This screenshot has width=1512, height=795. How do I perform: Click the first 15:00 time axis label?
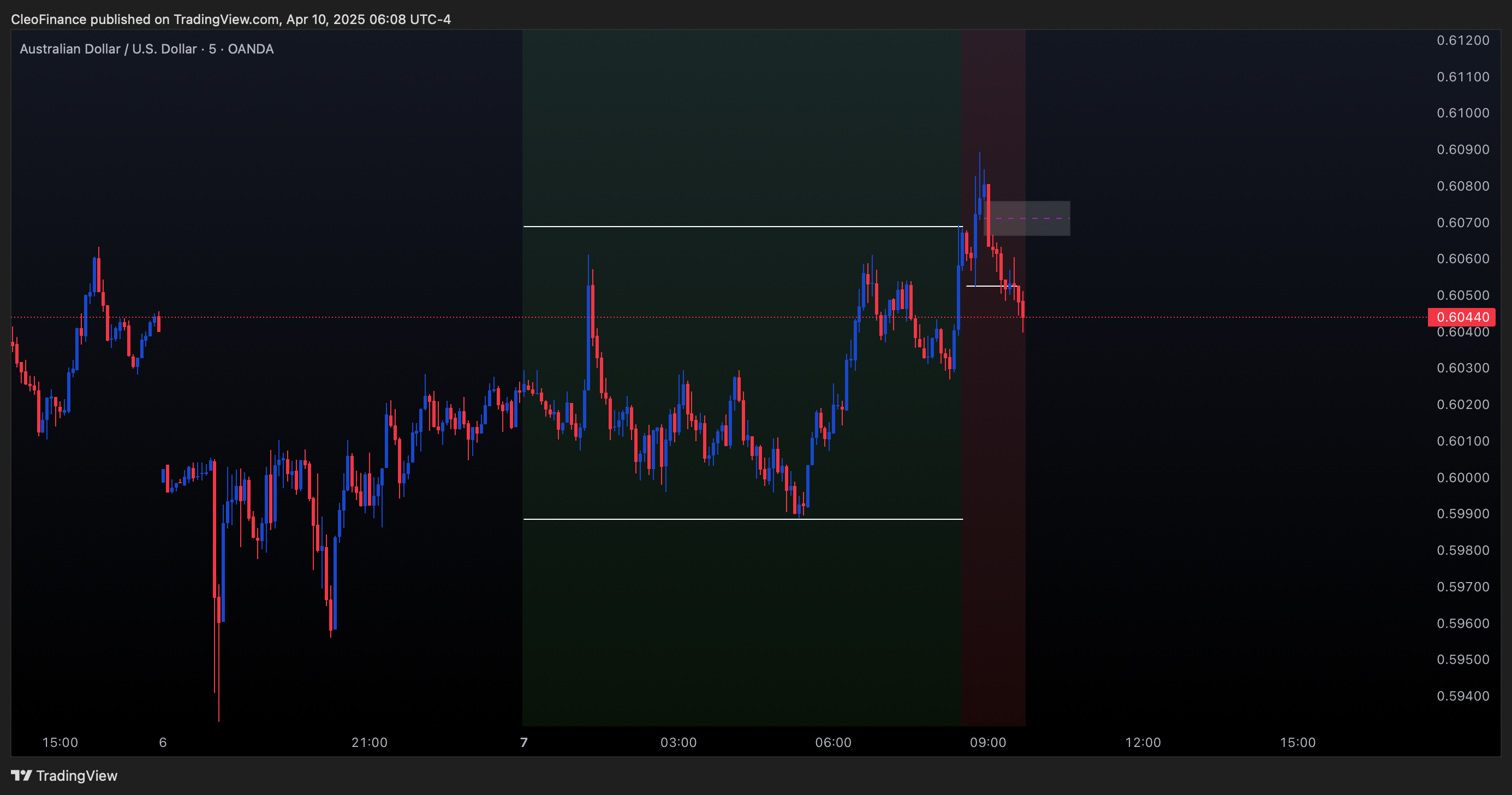click(x=60, y=743)
